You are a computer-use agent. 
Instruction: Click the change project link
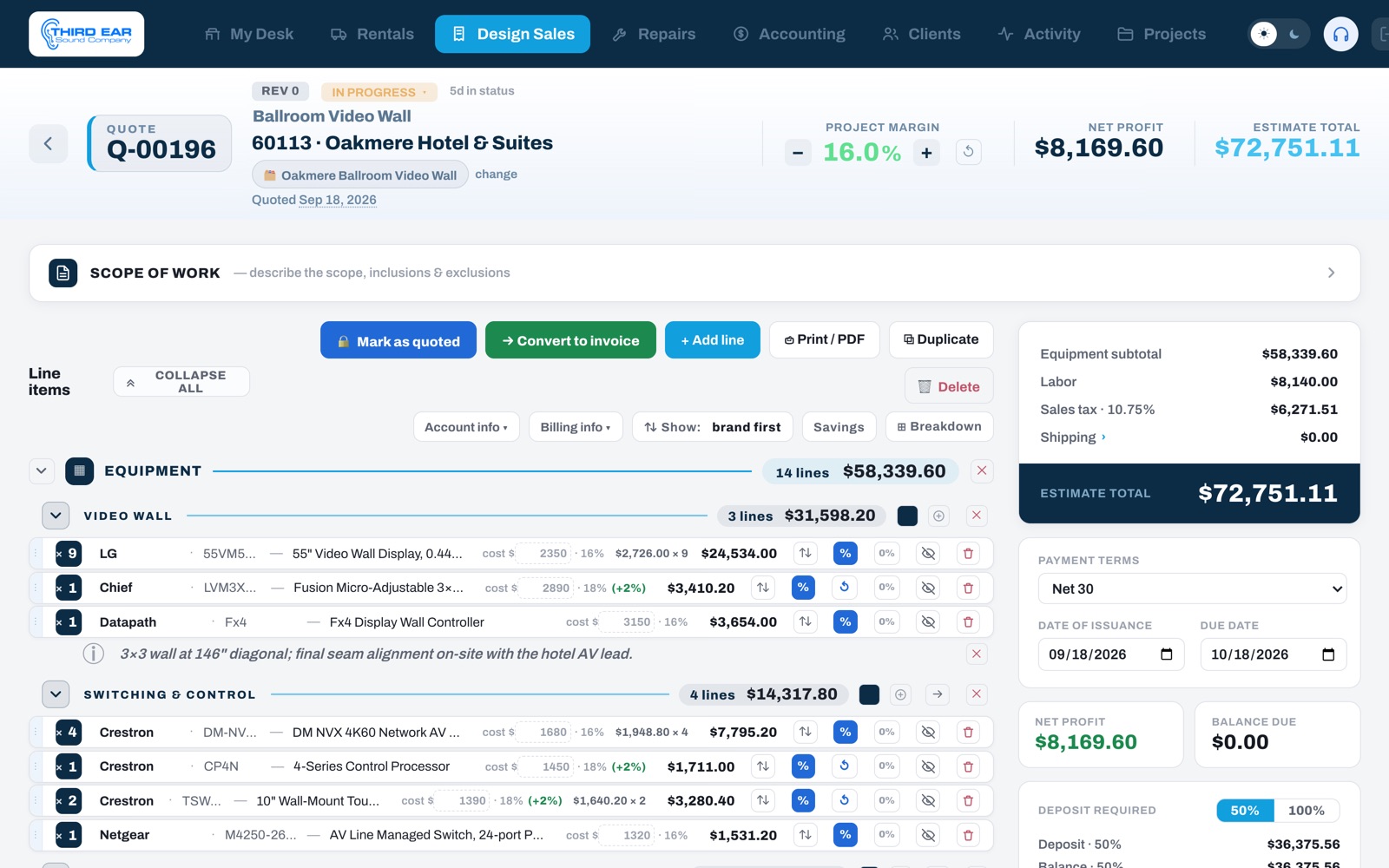496,174
